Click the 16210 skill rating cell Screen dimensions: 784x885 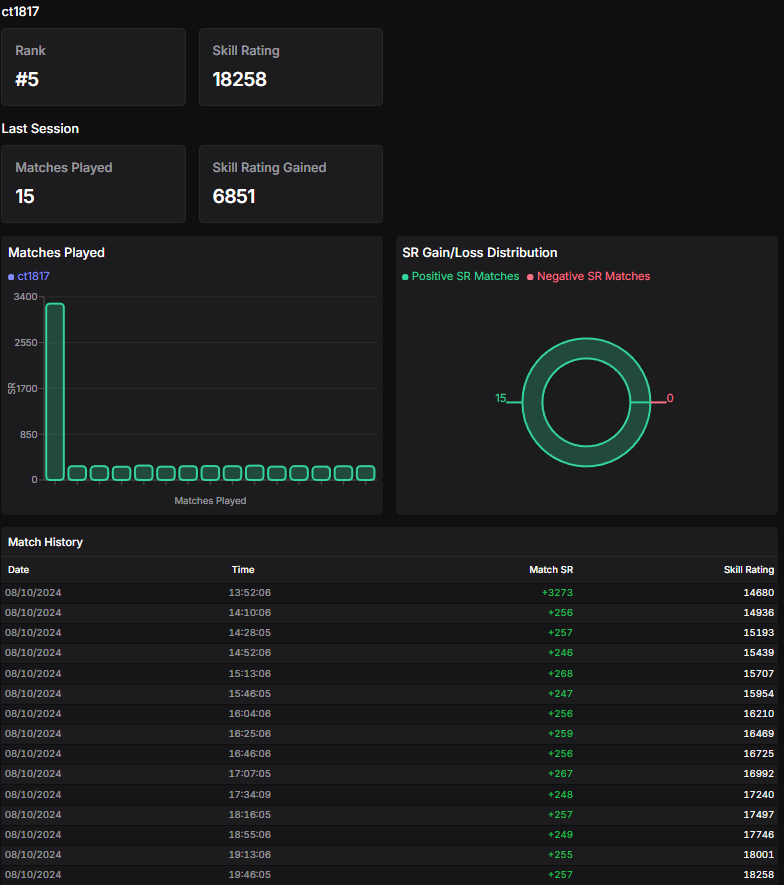(759, 713)
